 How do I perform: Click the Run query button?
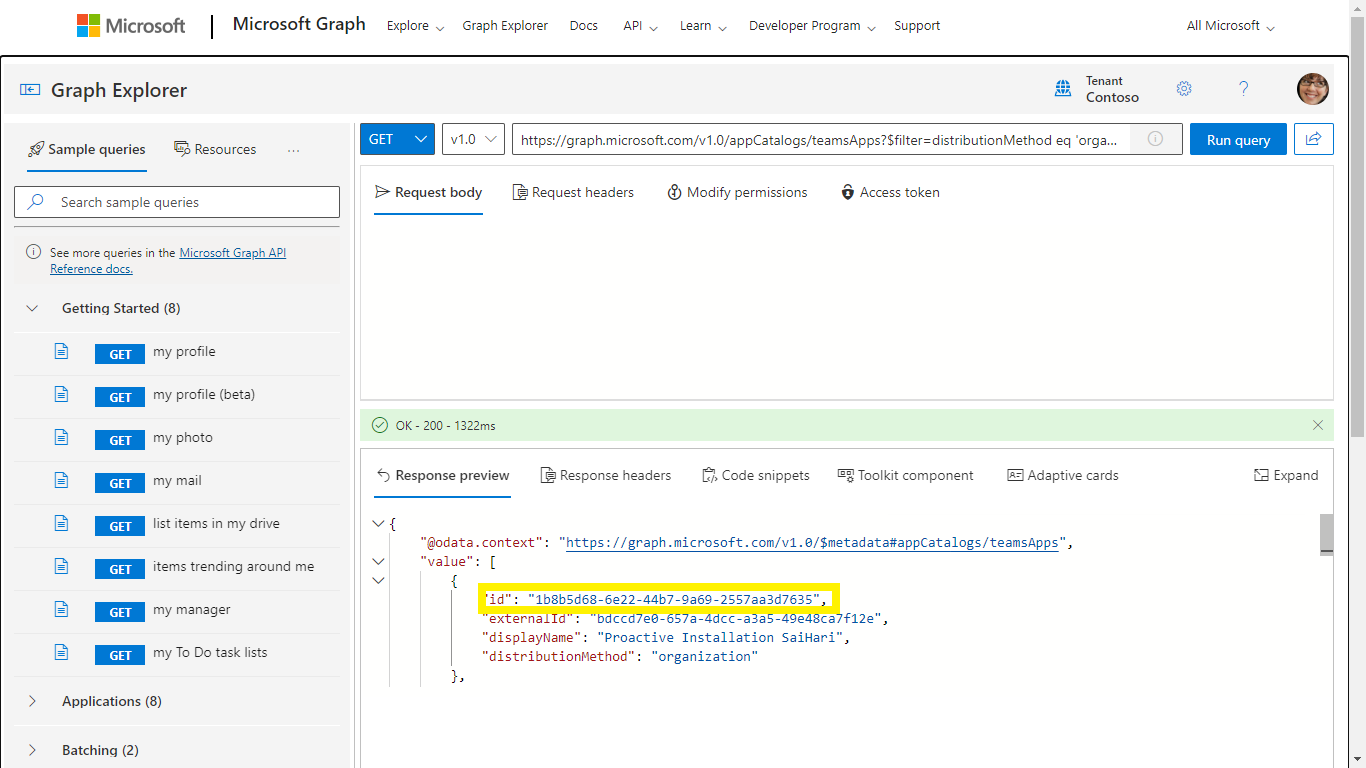(1238, 139)
